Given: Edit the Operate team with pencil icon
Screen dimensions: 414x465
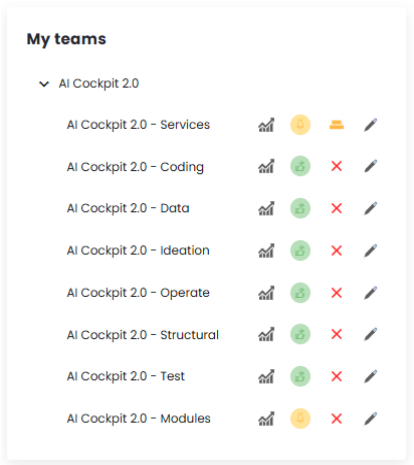Looking at the screenshot, I should 371,293.
